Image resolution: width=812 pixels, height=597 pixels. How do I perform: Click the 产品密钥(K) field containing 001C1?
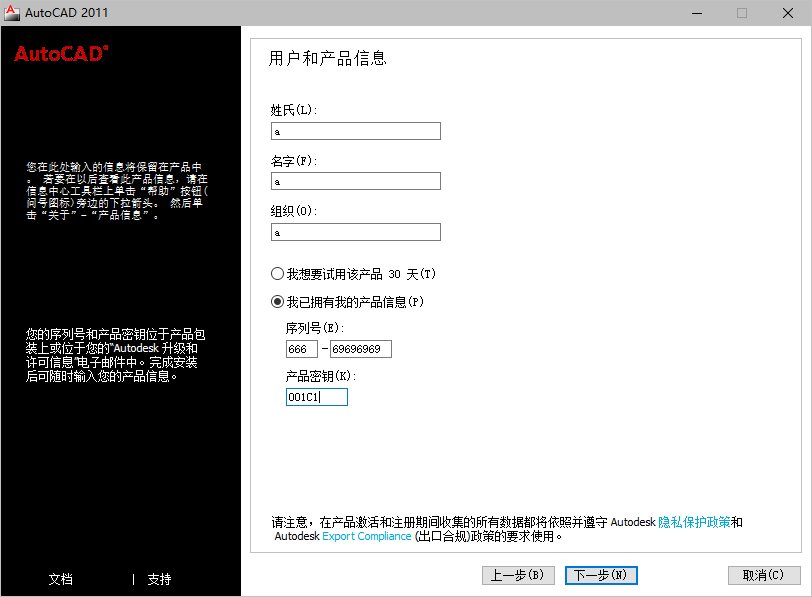click(316, 396)
